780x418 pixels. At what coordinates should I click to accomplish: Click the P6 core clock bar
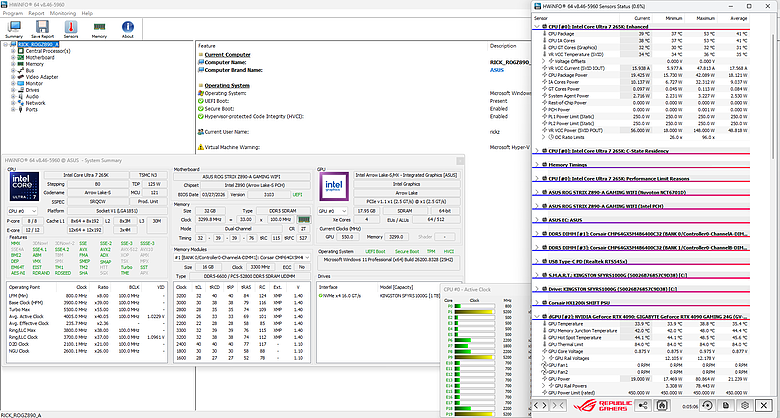(x=476, y=340)
